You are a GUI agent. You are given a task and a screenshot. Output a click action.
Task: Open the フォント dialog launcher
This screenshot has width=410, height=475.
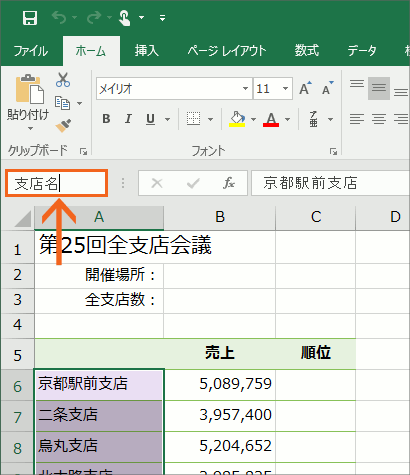(x=333, y=152)
